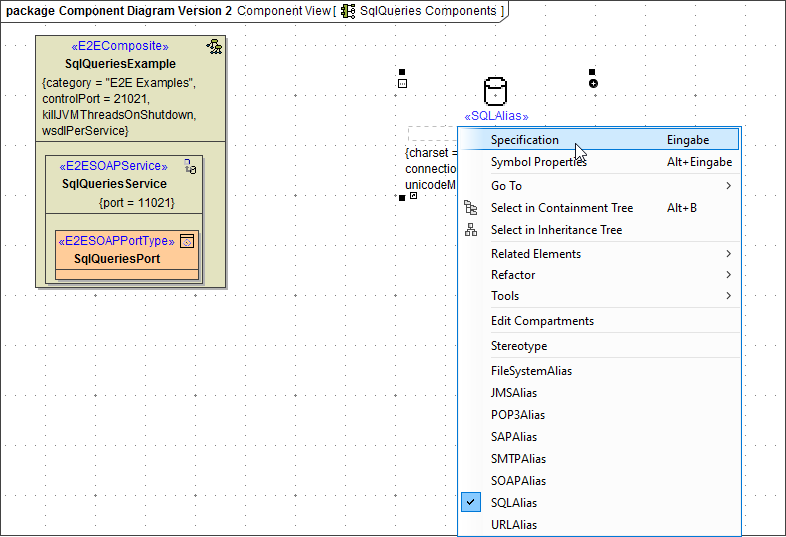Click the E2ESOAPPortType icon in SqlQueriesPort
This screenshot has width=786, height=537.
[186, 241]
